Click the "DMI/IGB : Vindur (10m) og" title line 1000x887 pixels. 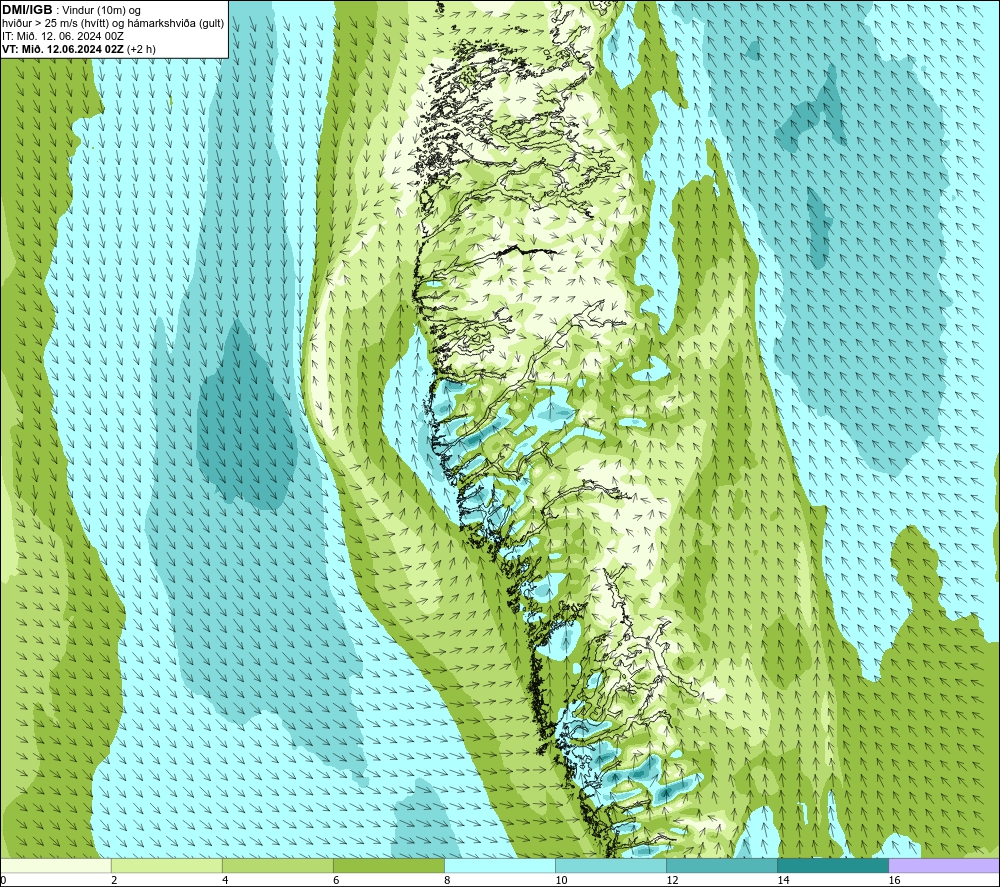(x=71, y=10)
